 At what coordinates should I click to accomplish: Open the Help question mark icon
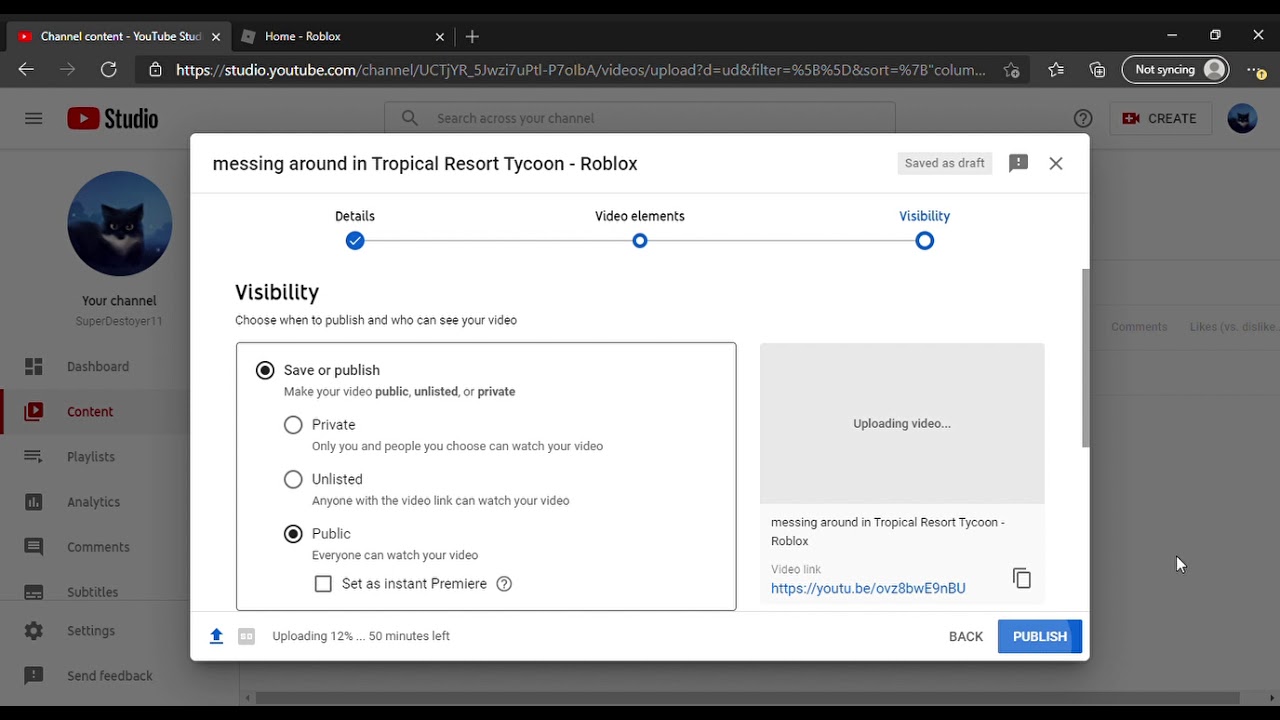click(1082, 118)
